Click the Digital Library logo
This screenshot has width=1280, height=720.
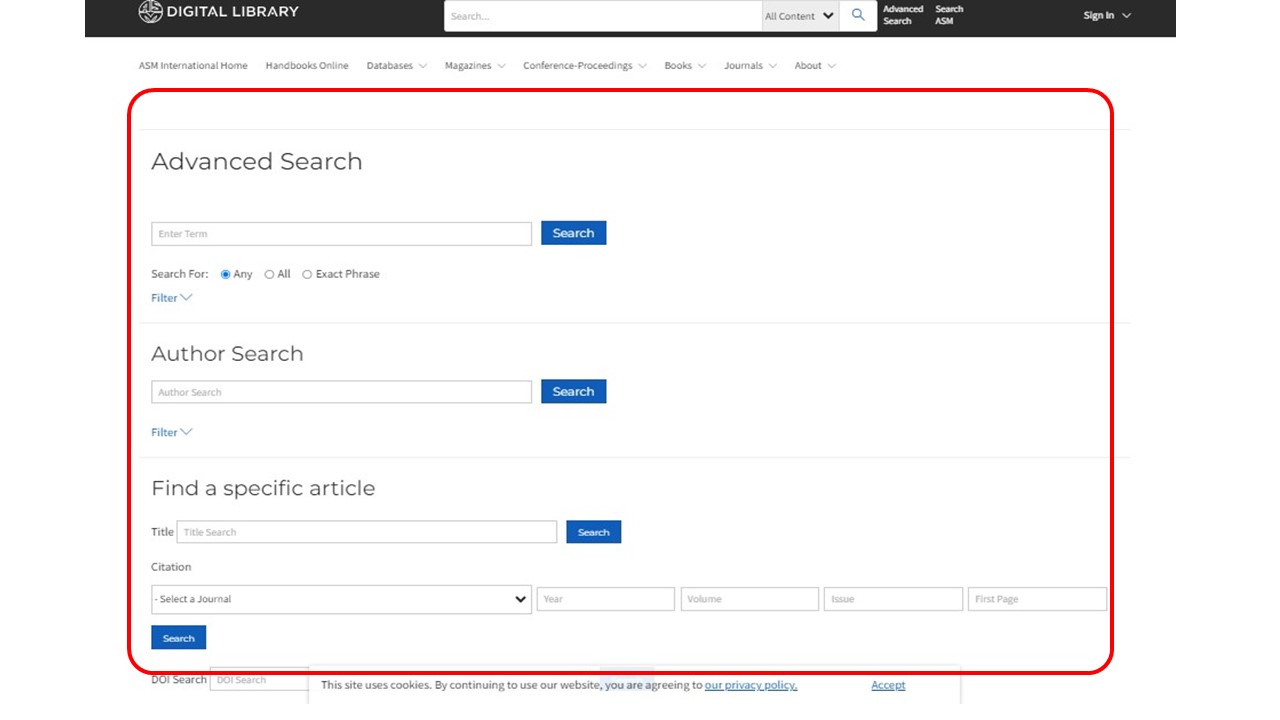click(218, 12)
